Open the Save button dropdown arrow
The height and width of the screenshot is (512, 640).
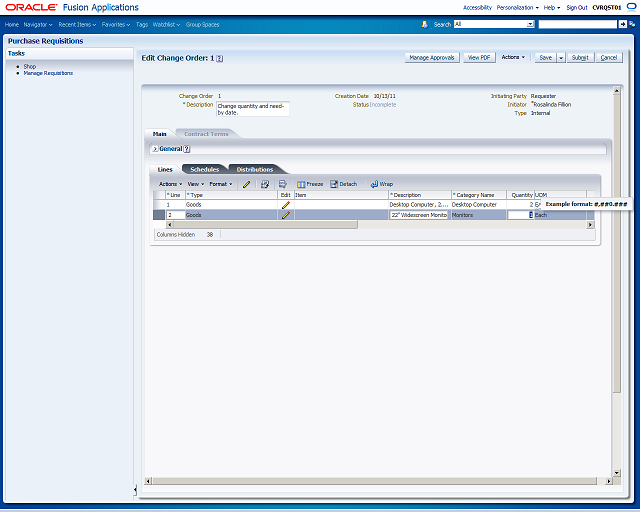[x=561, y=58]
